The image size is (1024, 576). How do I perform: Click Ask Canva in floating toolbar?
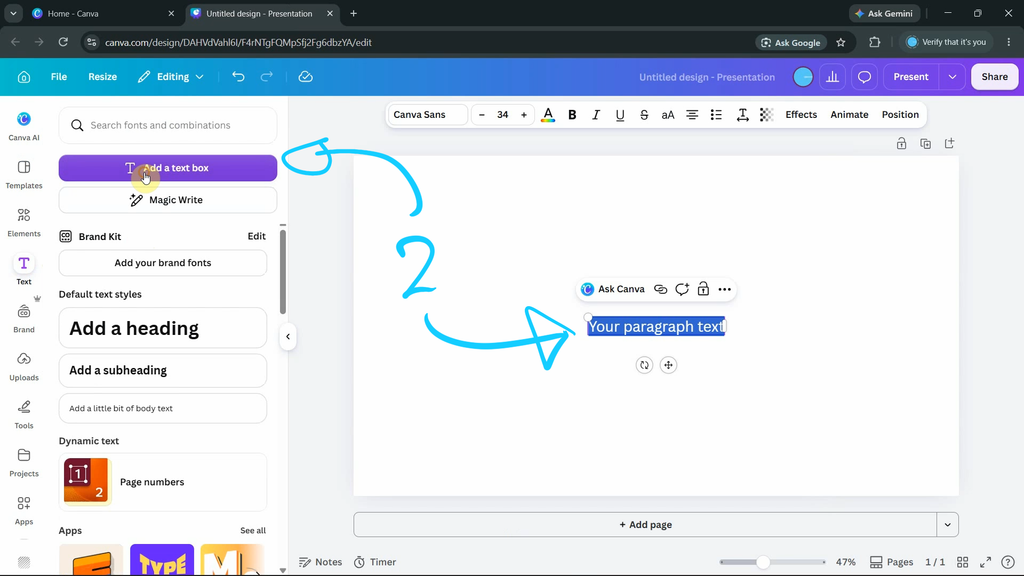[x=613, y=289]
